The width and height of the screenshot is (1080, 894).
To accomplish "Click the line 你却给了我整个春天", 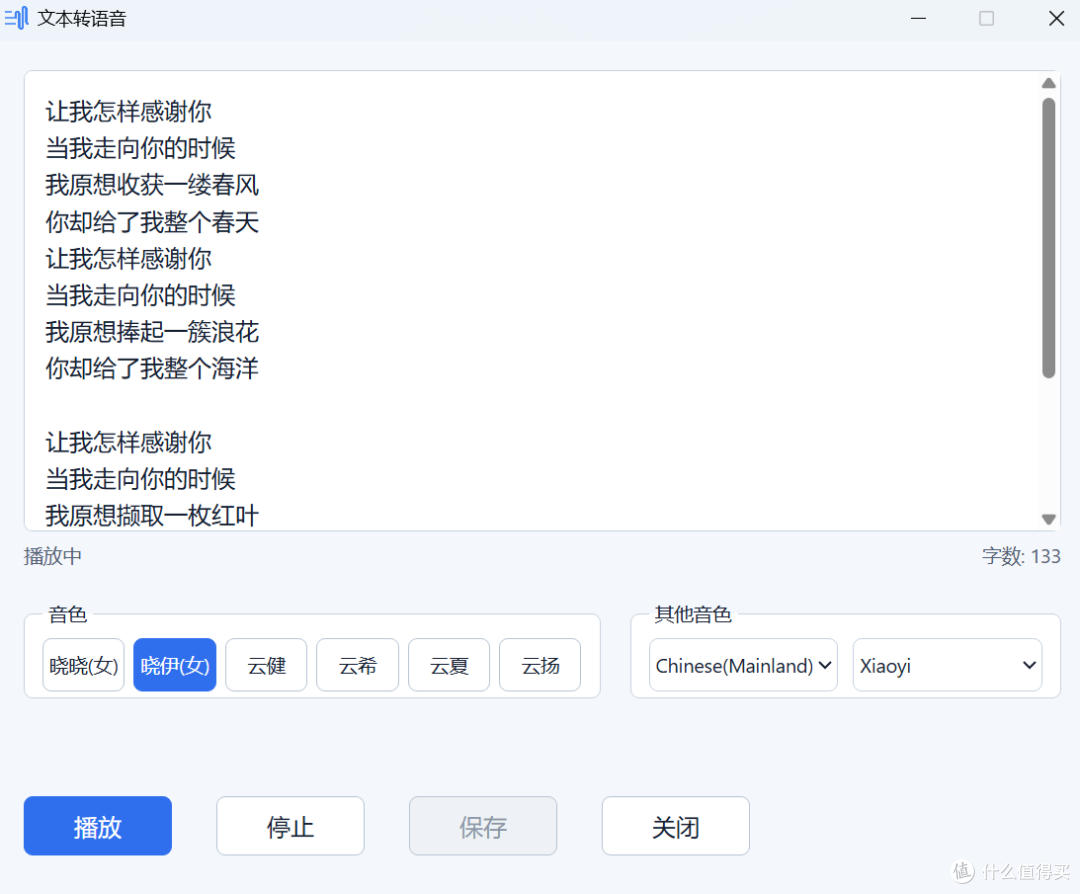I will pos(152,222).
